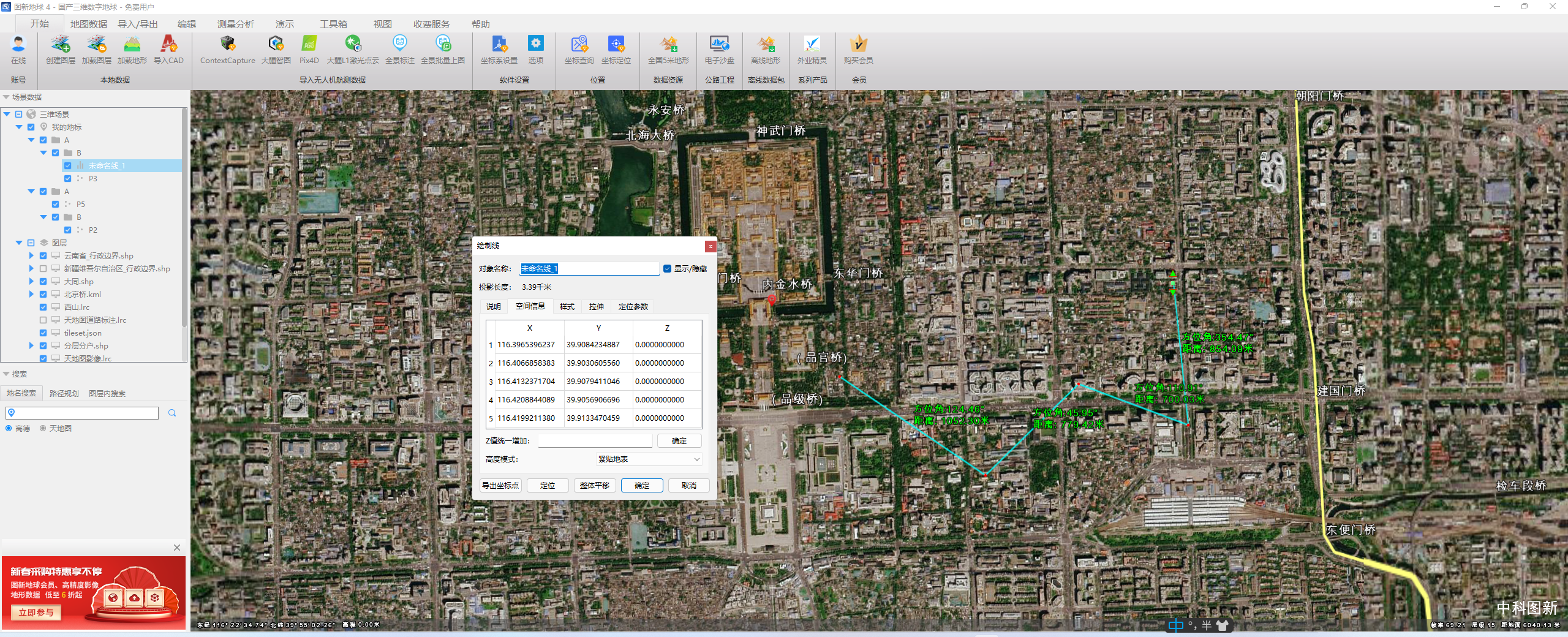The width and height of the screenshot is (1568, 637).
Task: Collapse the 搜索 panel header arrow
Action: (x=6, y=374)
